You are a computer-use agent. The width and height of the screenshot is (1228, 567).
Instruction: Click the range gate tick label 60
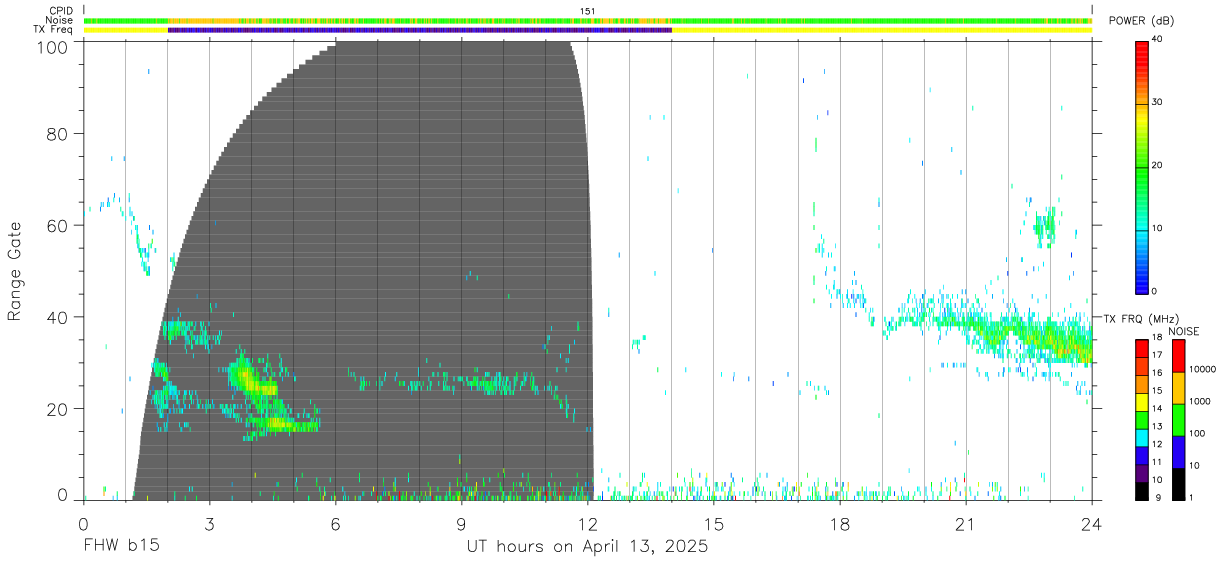pyautogui.click(x=57, y=225)
